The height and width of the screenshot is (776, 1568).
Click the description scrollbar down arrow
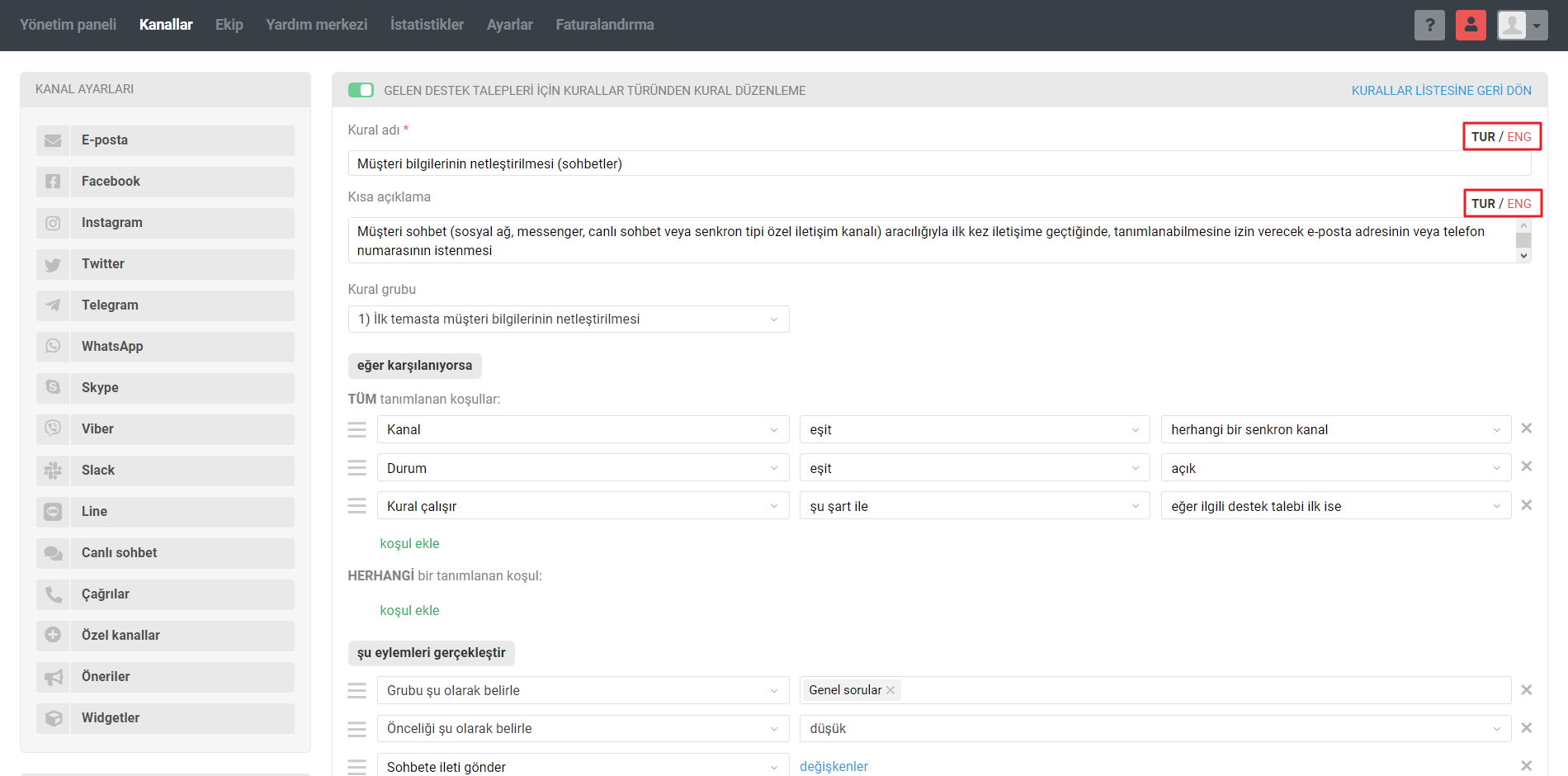[x=1524, y=256]
